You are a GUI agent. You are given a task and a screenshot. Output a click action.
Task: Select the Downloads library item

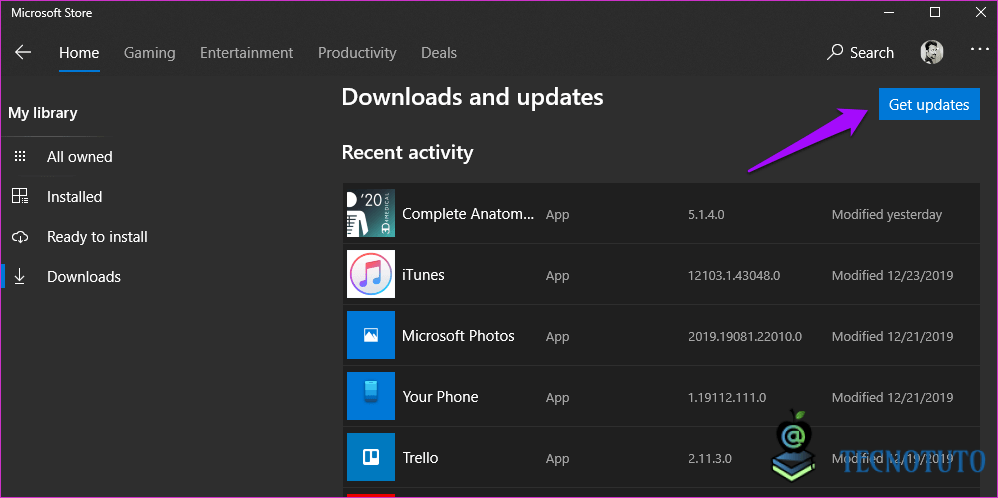click(84, 277)
